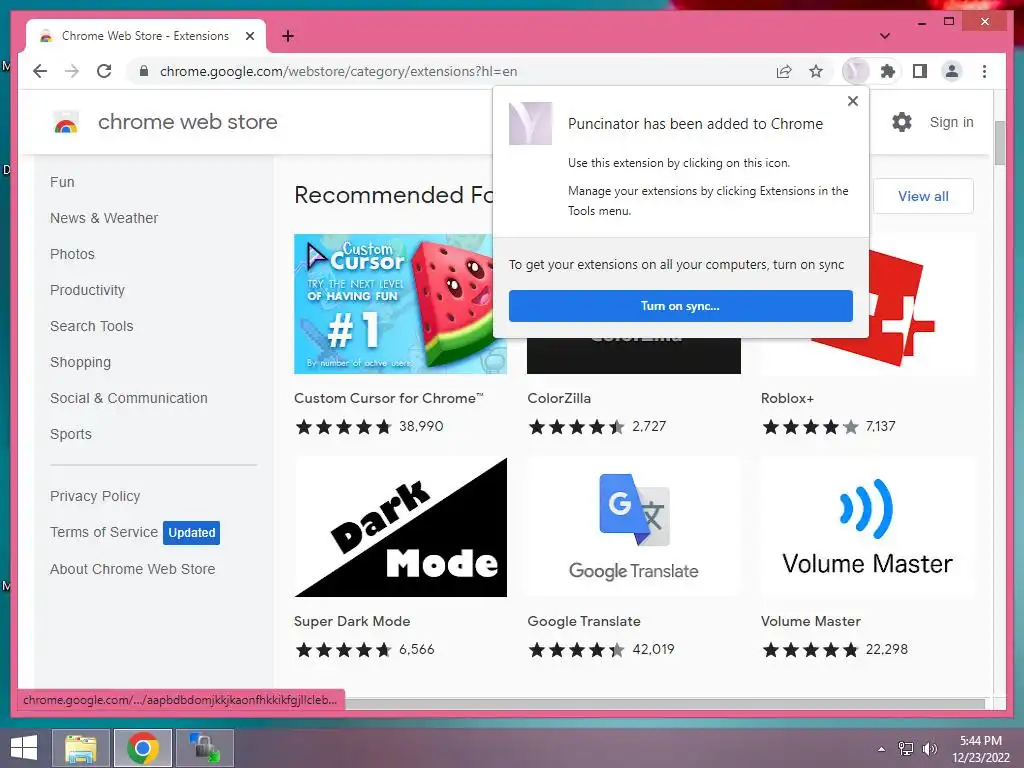
Task: Click Custom Cursor for Chrome title text
Action: [x=389, y=398]
